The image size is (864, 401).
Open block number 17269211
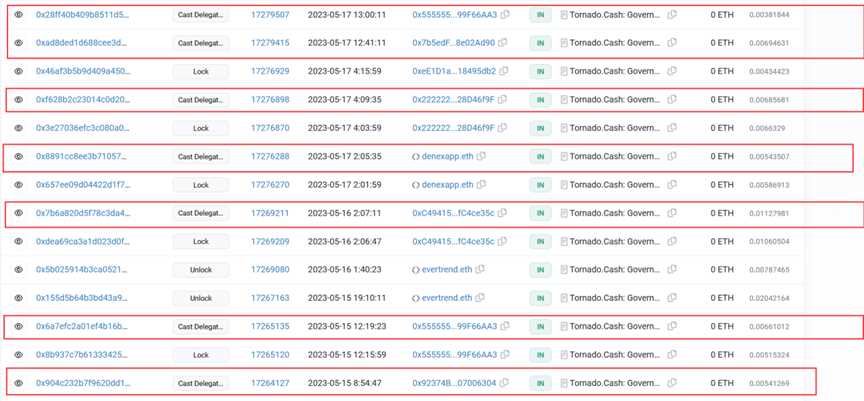(270, 213)
